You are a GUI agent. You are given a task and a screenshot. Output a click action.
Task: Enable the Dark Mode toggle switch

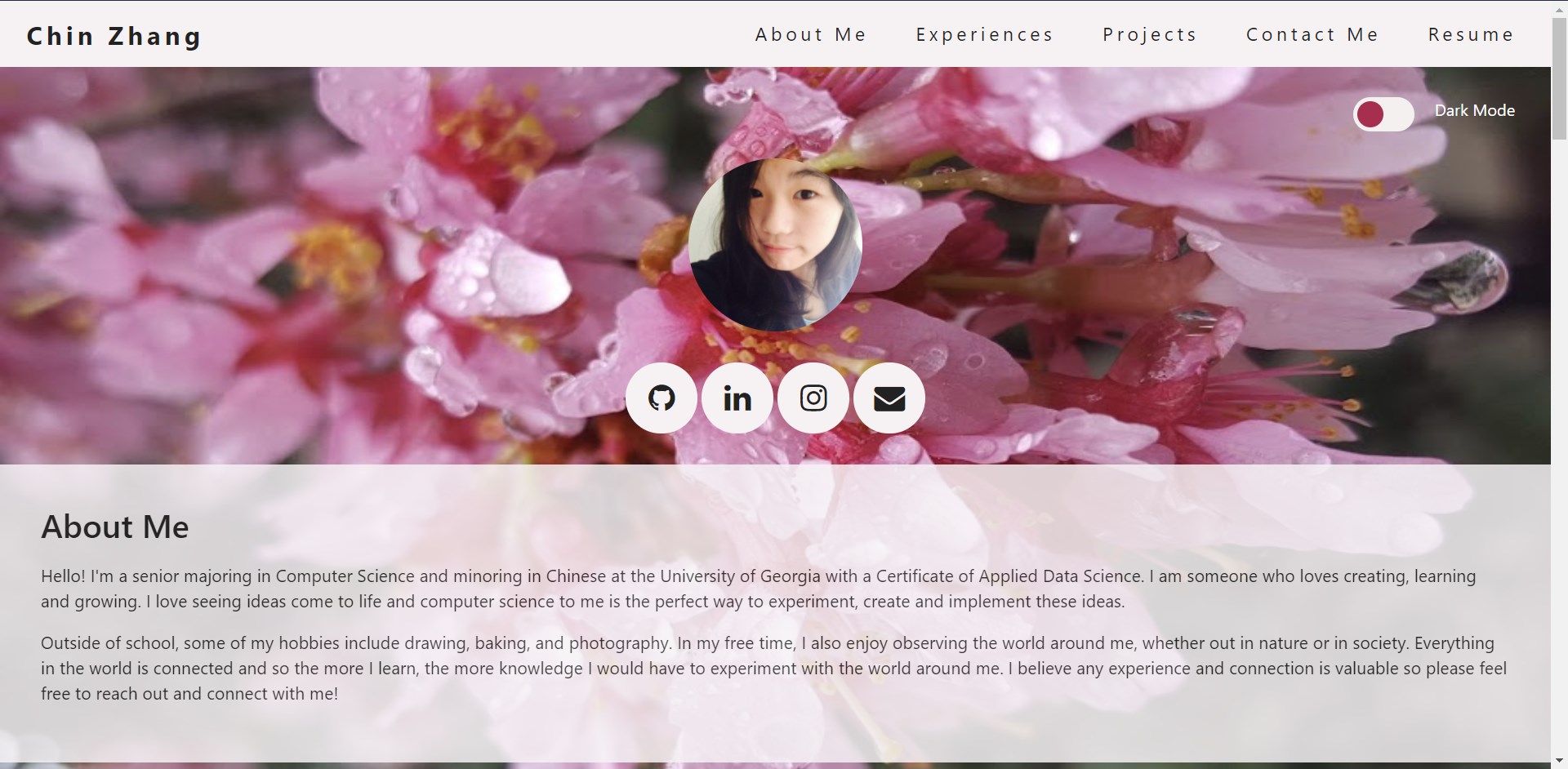[1383, 114]
